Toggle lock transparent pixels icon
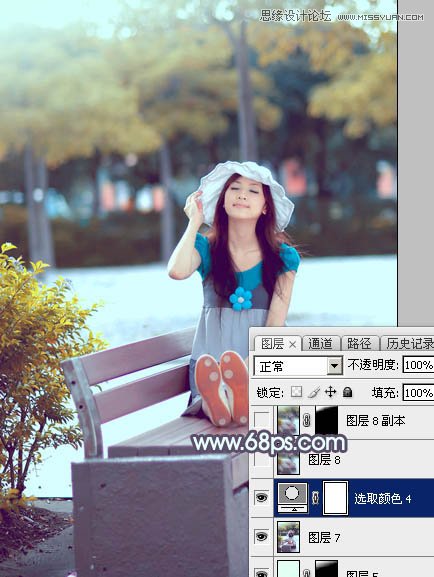The width and height of the screenshot is (434, 577). [296, 392]
